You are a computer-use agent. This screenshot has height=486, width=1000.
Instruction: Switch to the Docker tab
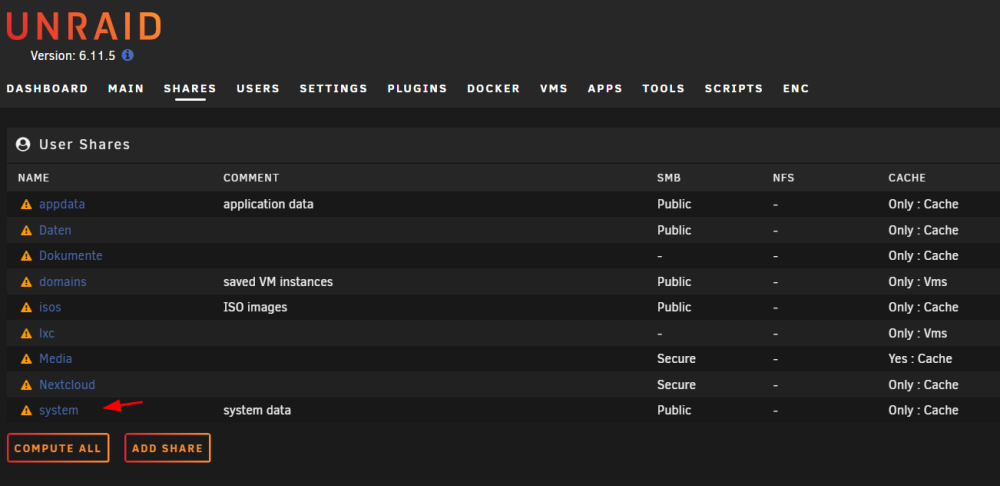[x=494, y=89]
